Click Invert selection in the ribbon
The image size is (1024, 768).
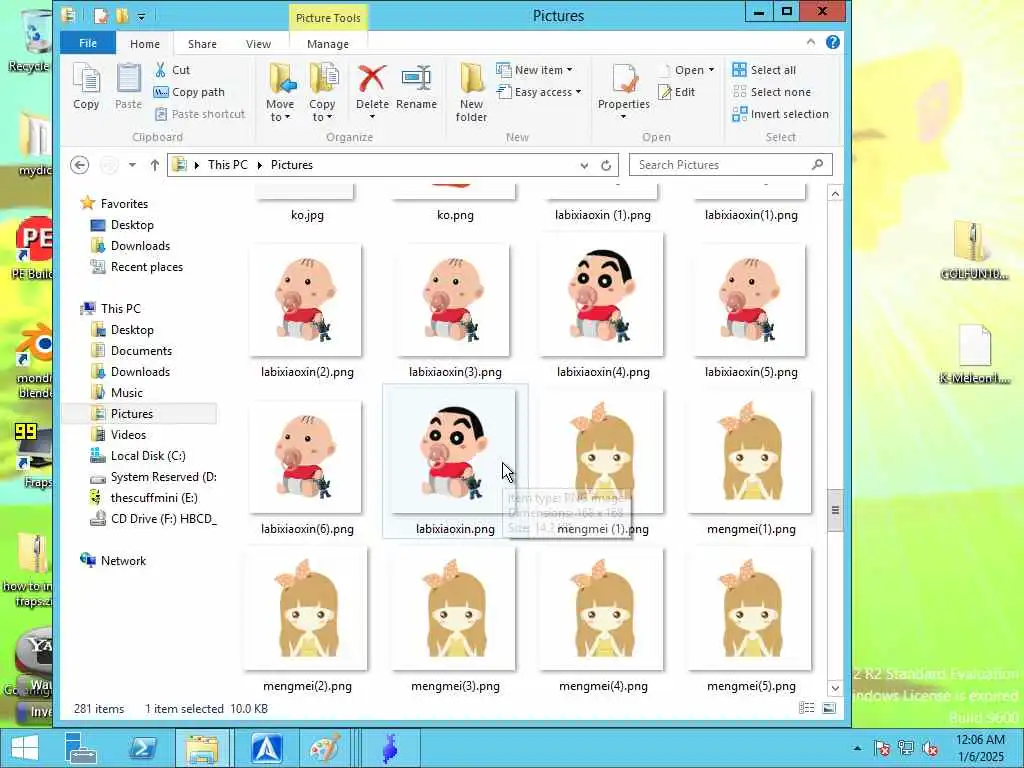(x=781, y=114)
